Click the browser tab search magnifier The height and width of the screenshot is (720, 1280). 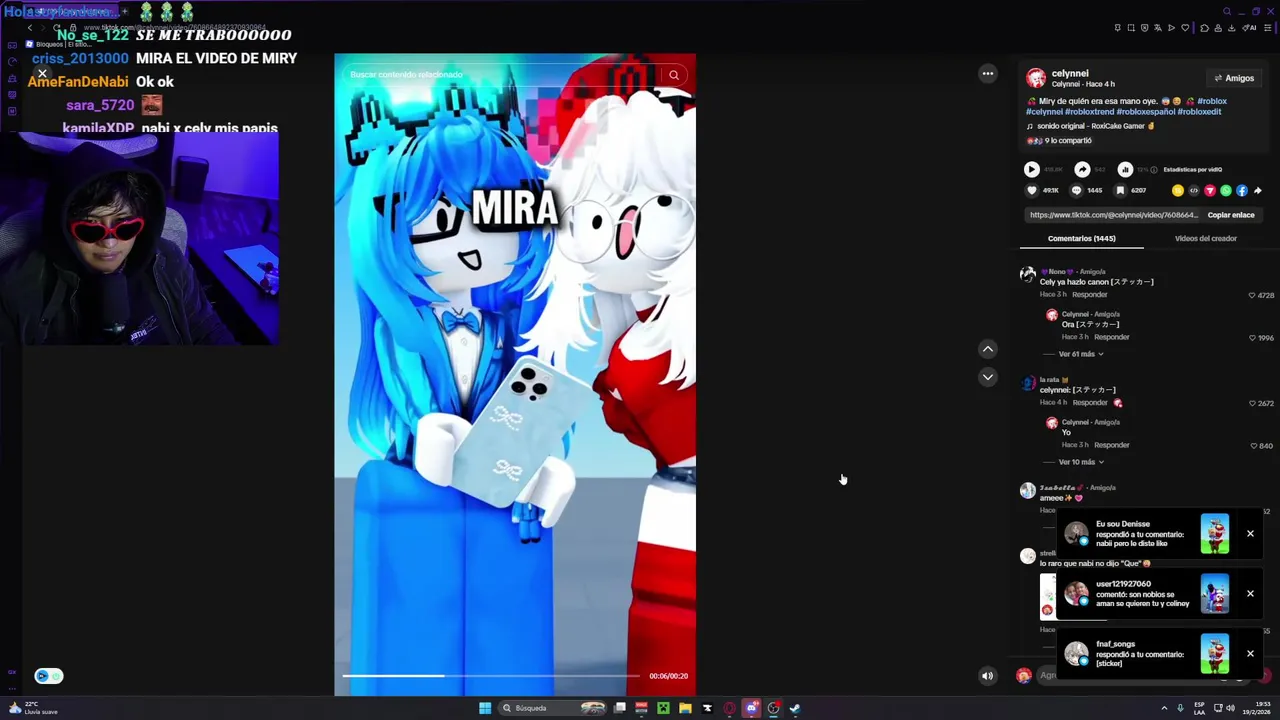(1227, 11)
